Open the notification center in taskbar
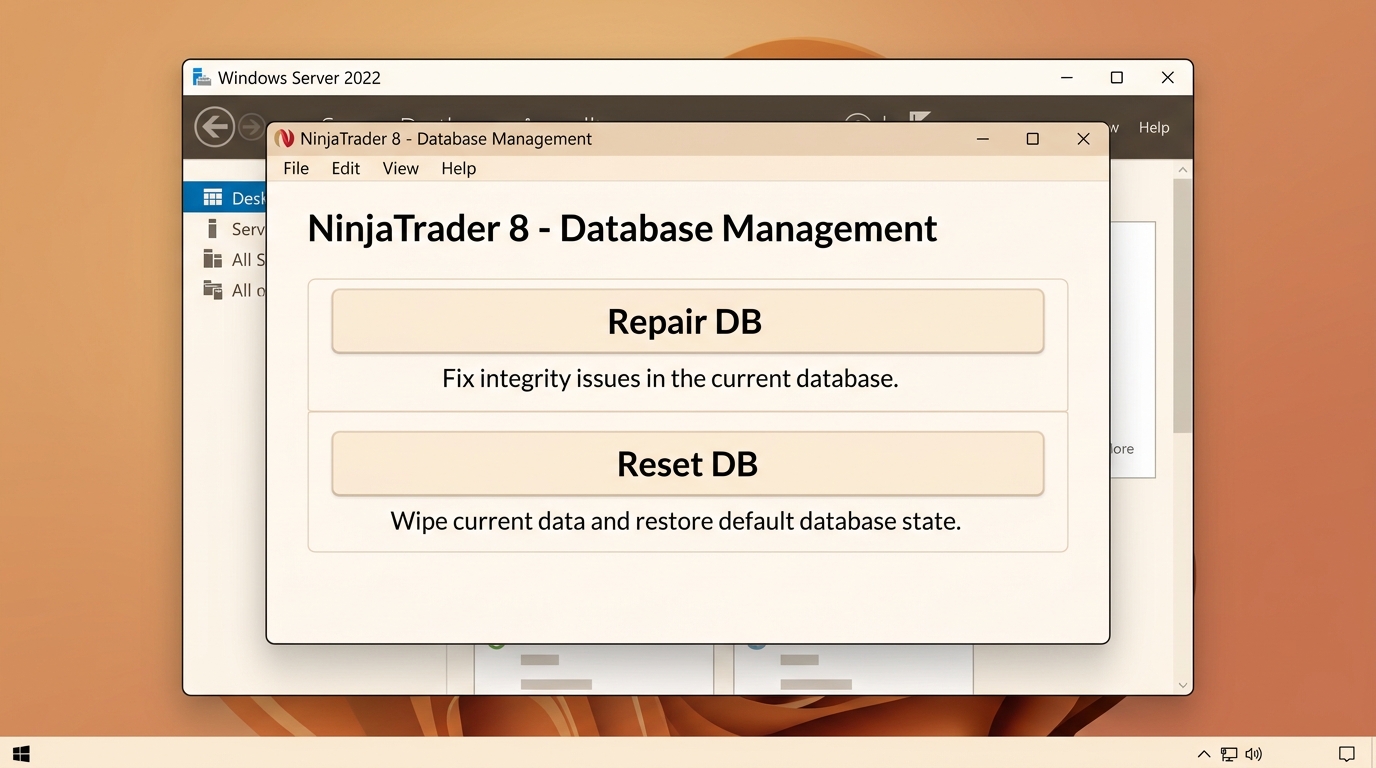The width and height of the screenshot is (1376, 768). pyautogui.click(x=1347, y=754)
